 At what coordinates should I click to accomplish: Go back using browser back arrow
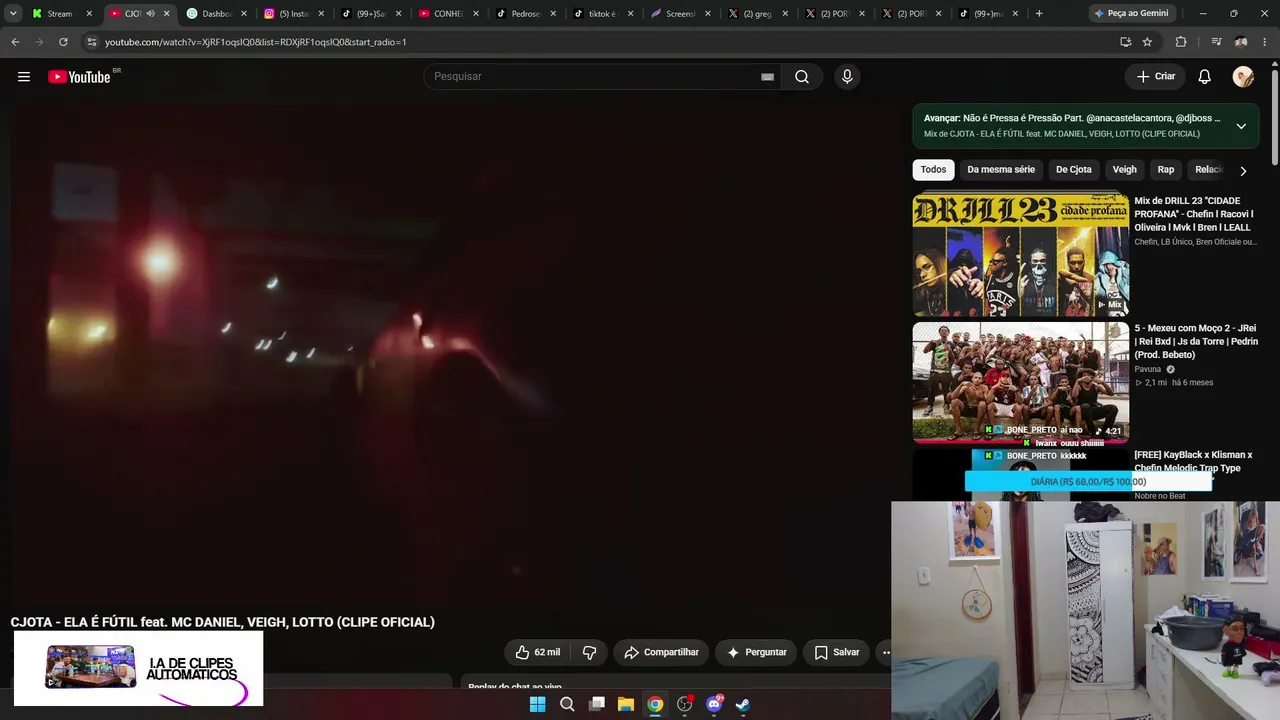click(15, 42)
